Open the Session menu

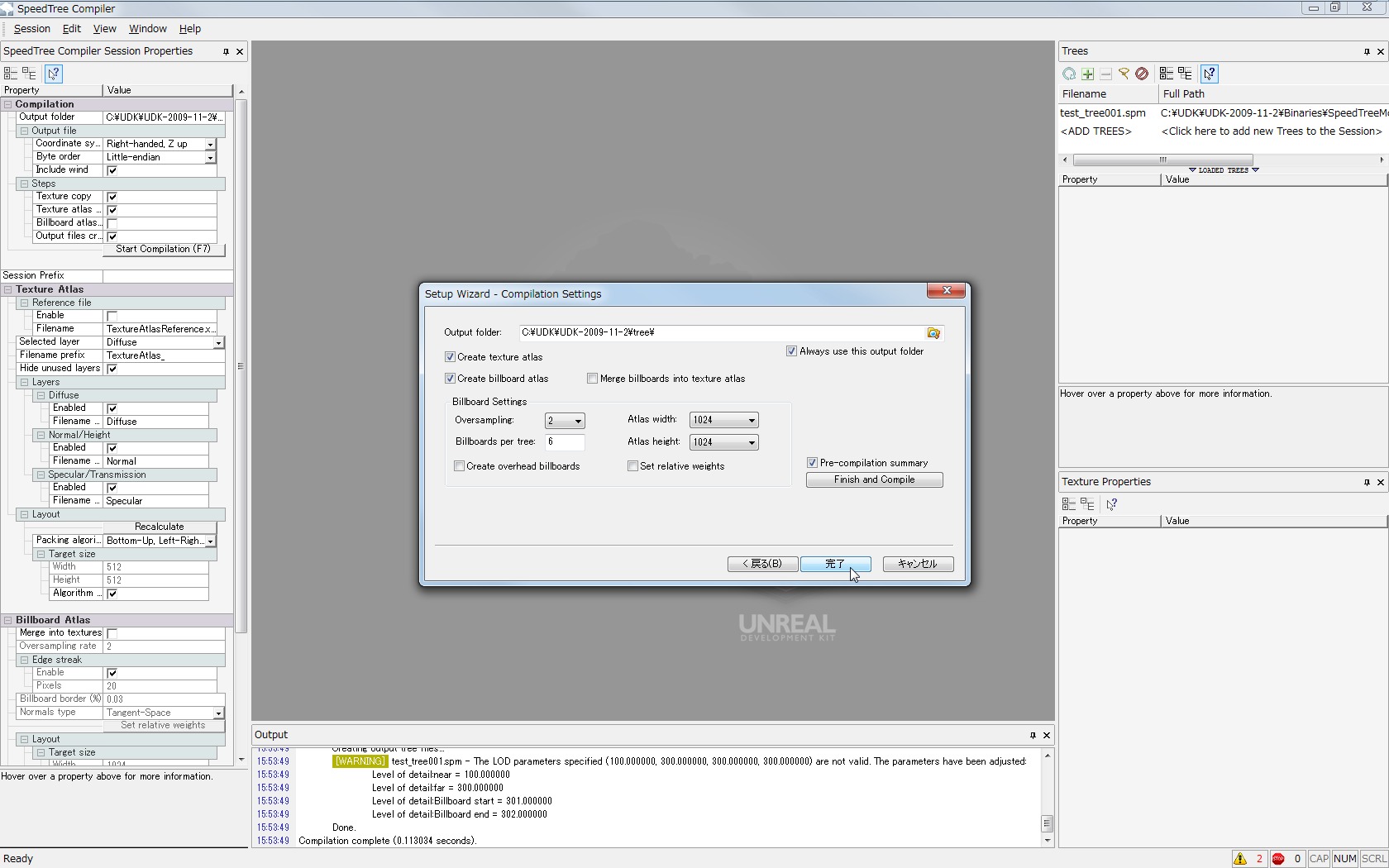click(x=31, y=29)
